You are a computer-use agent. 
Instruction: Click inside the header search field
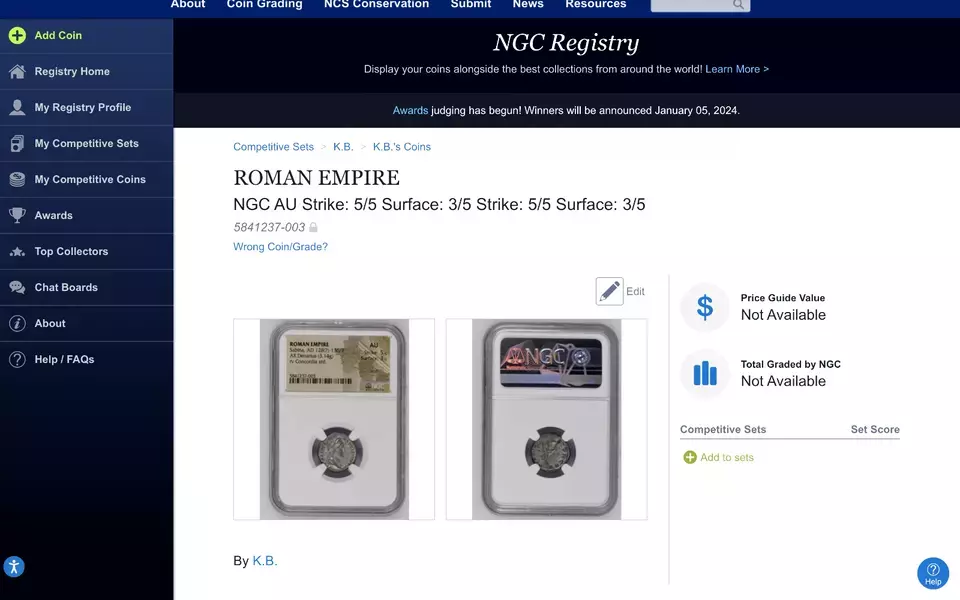[x=691, y=5]
